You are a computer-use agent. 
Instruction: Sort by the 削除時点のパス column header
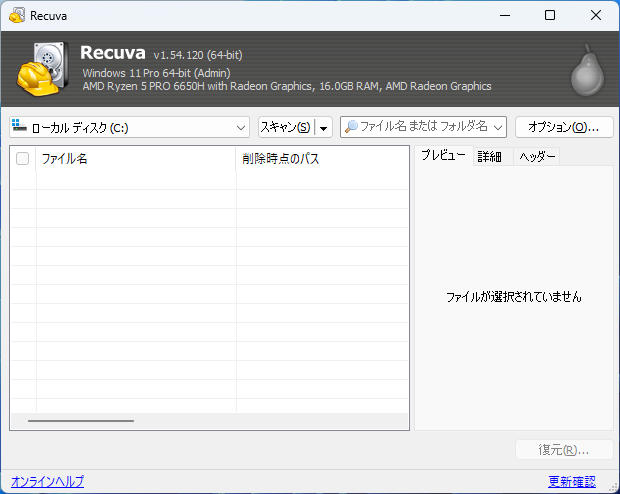pyautogui.click(x=322, y=159)
